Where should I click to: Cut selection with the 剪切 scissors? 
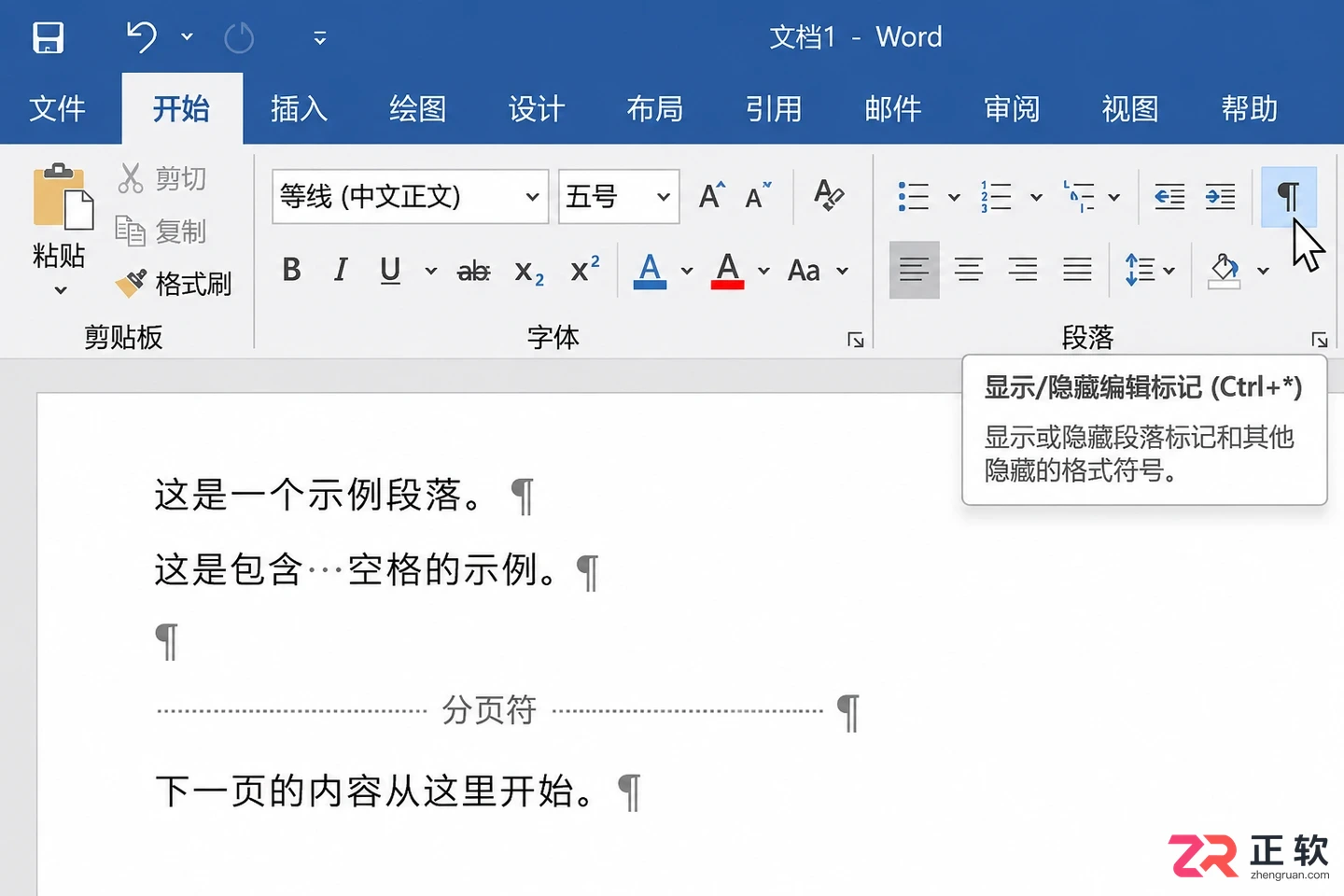[161, 177]
